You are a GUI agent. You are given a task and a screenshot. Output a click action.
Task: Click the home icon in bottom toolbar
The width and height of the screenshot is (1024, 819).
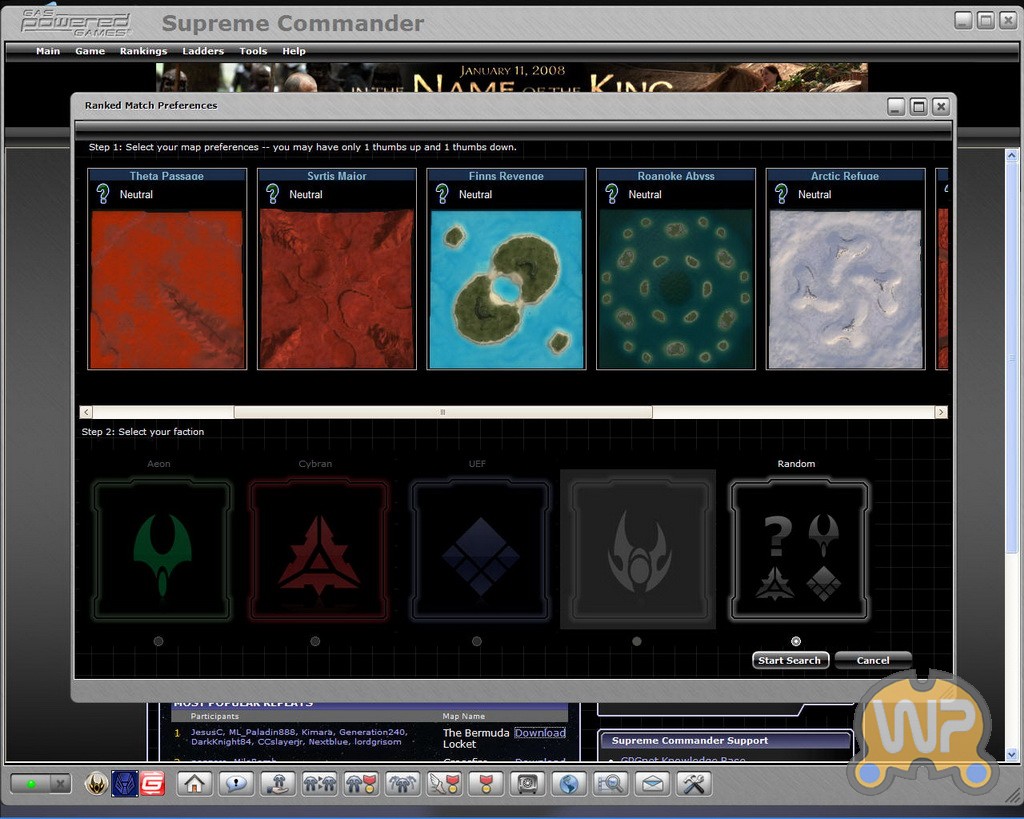(x=195, y=784)
